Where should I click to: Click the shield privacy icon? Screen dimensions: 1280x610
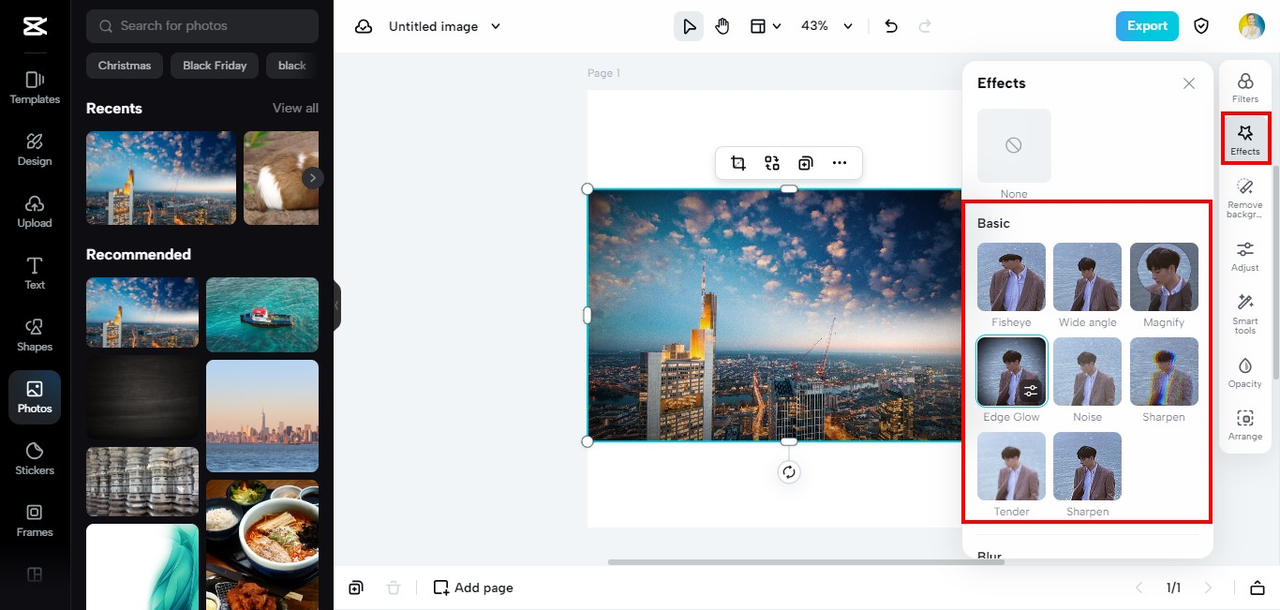[1202, 26]
